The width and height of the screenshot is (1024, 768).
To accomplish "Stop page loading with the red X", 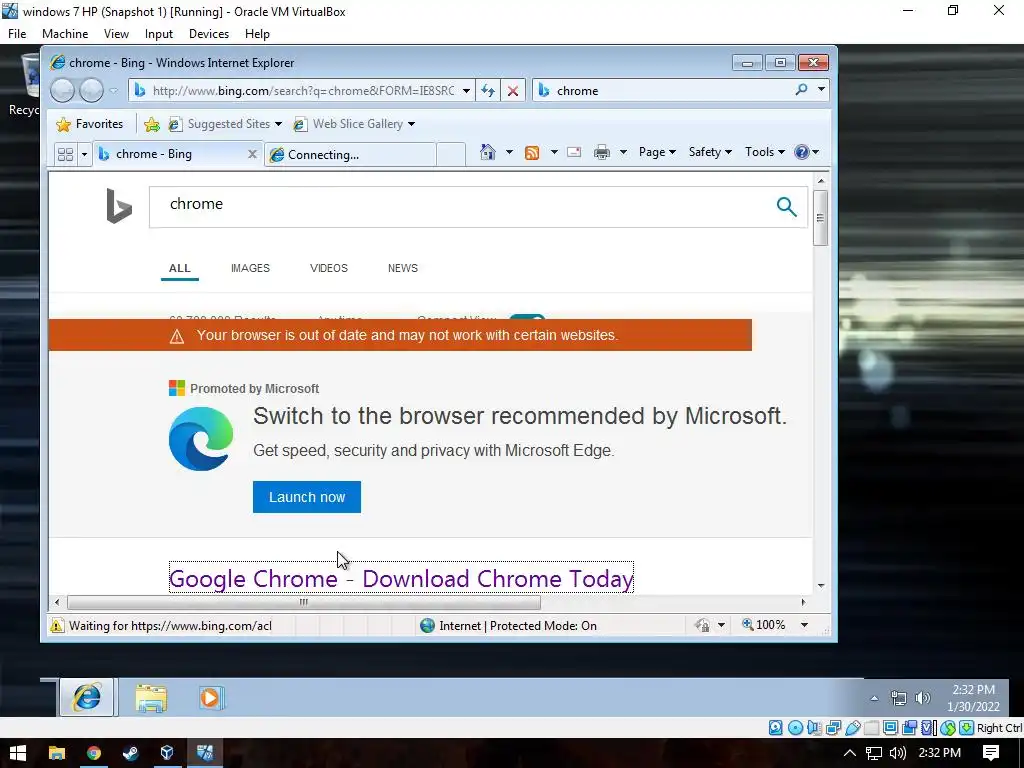I will (513, 91).
